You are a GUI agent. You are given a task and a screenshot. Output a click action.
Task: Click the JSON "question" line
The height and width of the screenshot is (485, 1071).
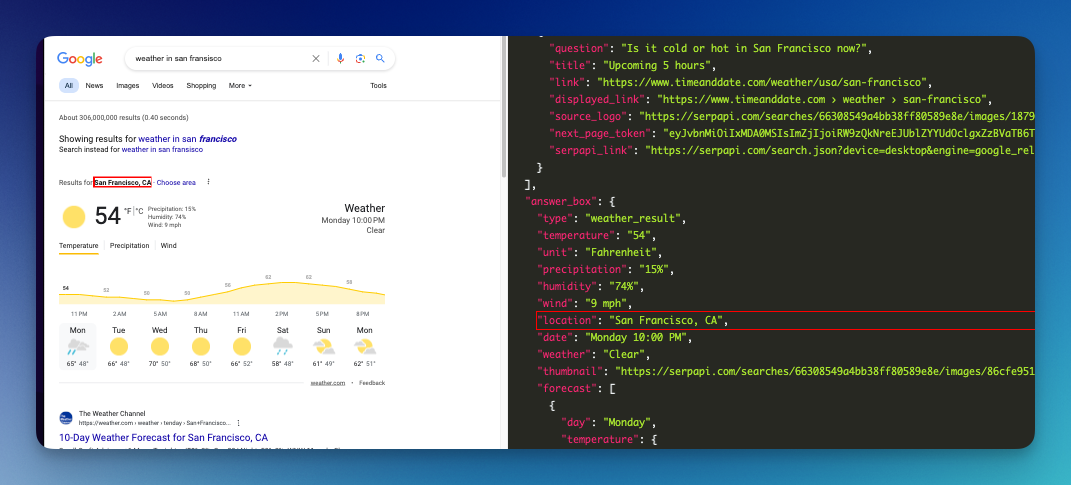point(711,48)
